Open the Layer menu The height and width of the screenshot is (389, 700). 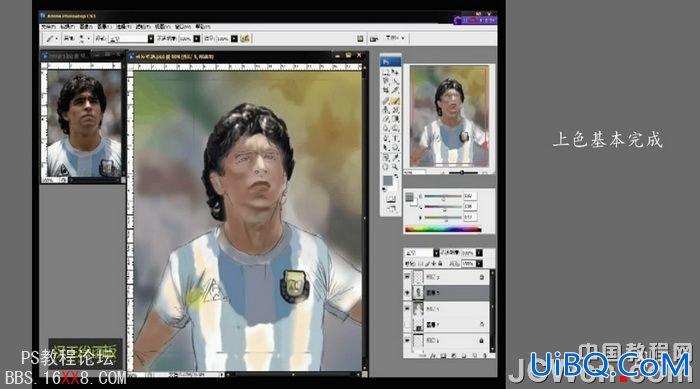click(104, 27)
